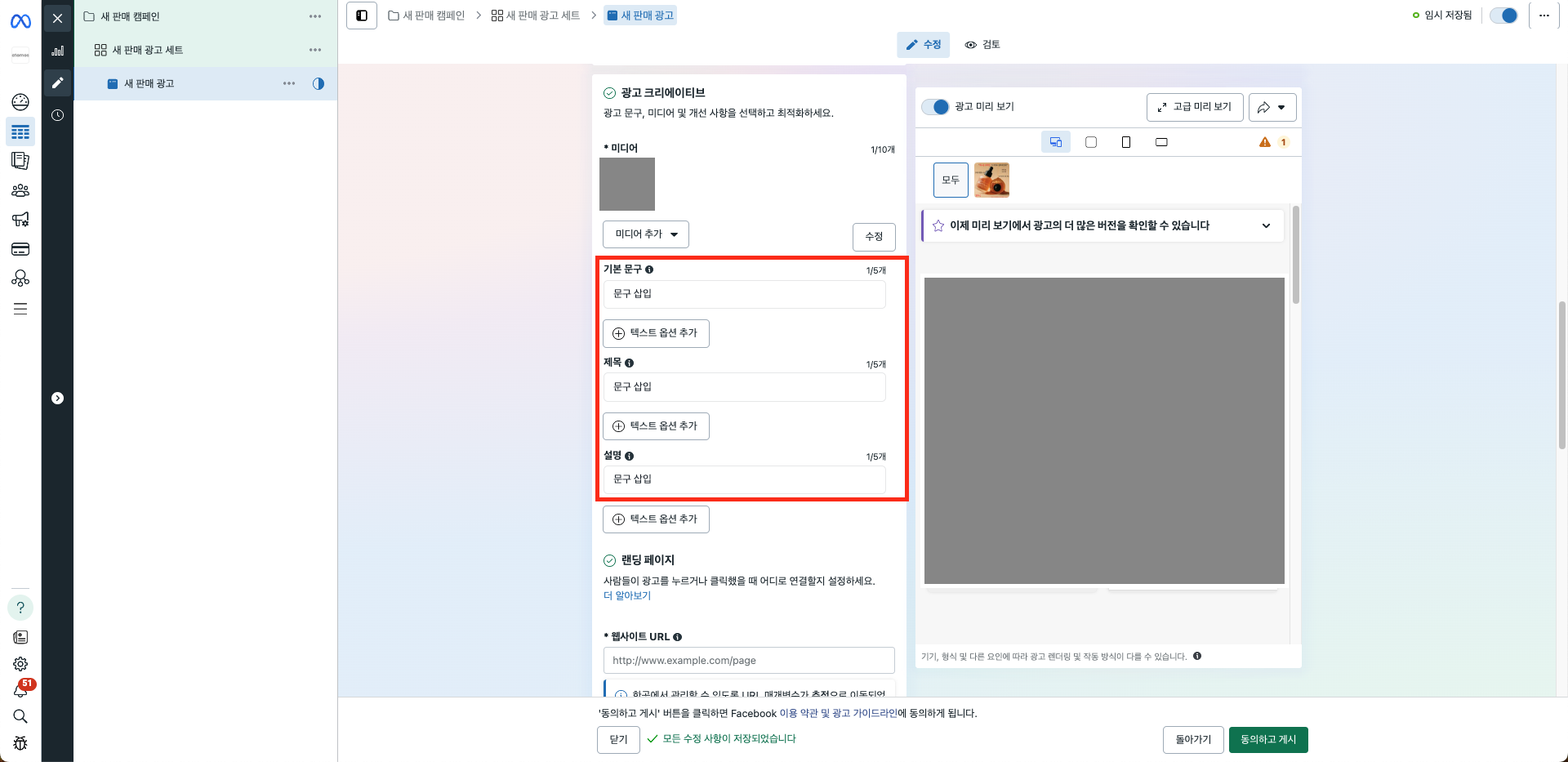The image size is (1568, 762).
Task: Open the 더 알아보기 link
Action: [627, 595]
